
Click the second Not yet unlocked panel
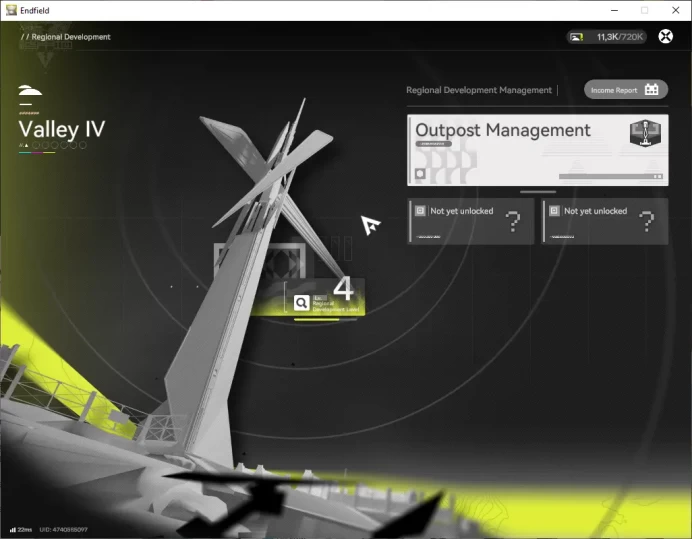[605, 221]
